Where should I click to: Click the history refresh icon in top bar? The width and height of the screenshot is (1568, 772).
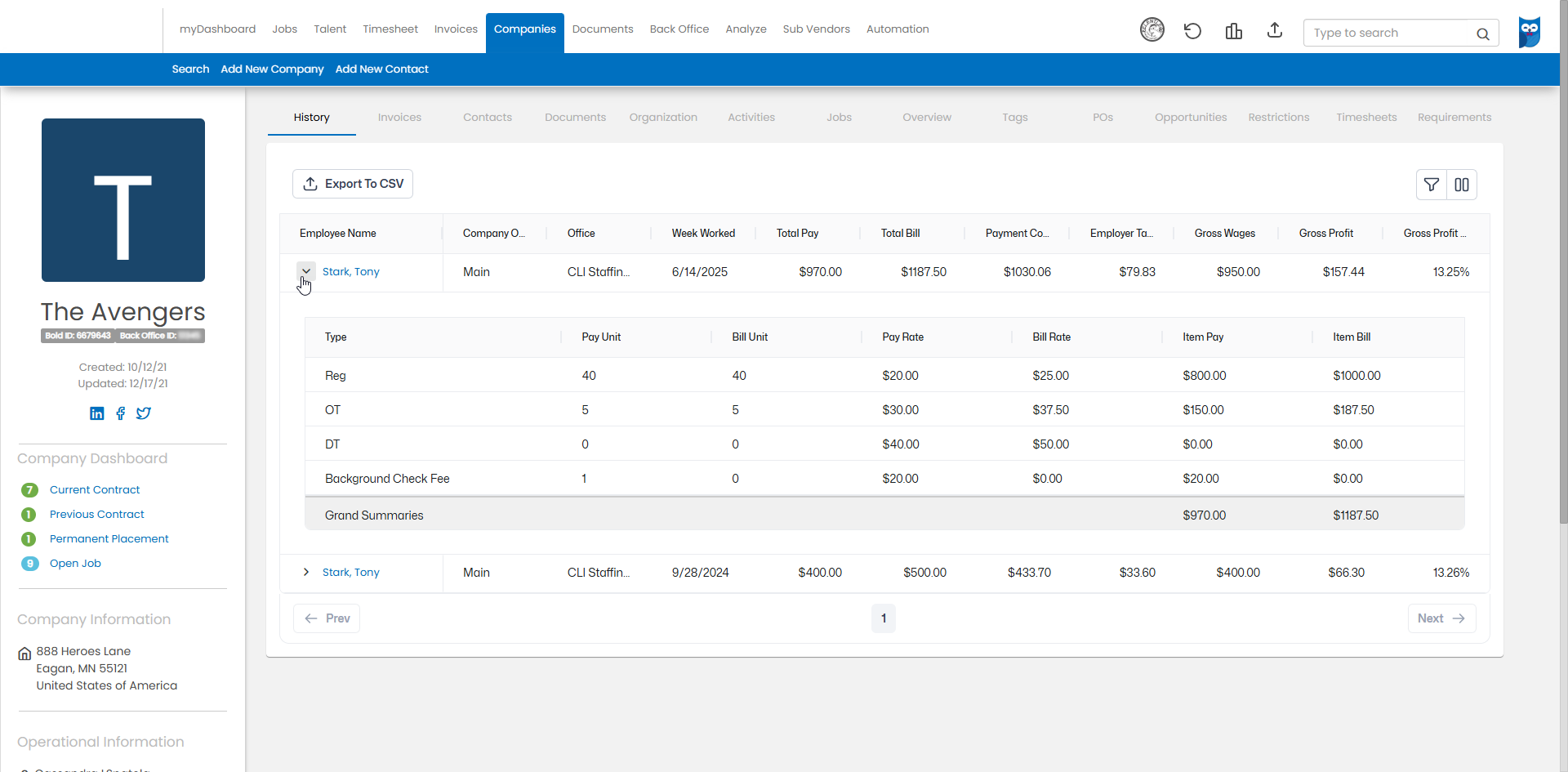tap(1192, 31)
